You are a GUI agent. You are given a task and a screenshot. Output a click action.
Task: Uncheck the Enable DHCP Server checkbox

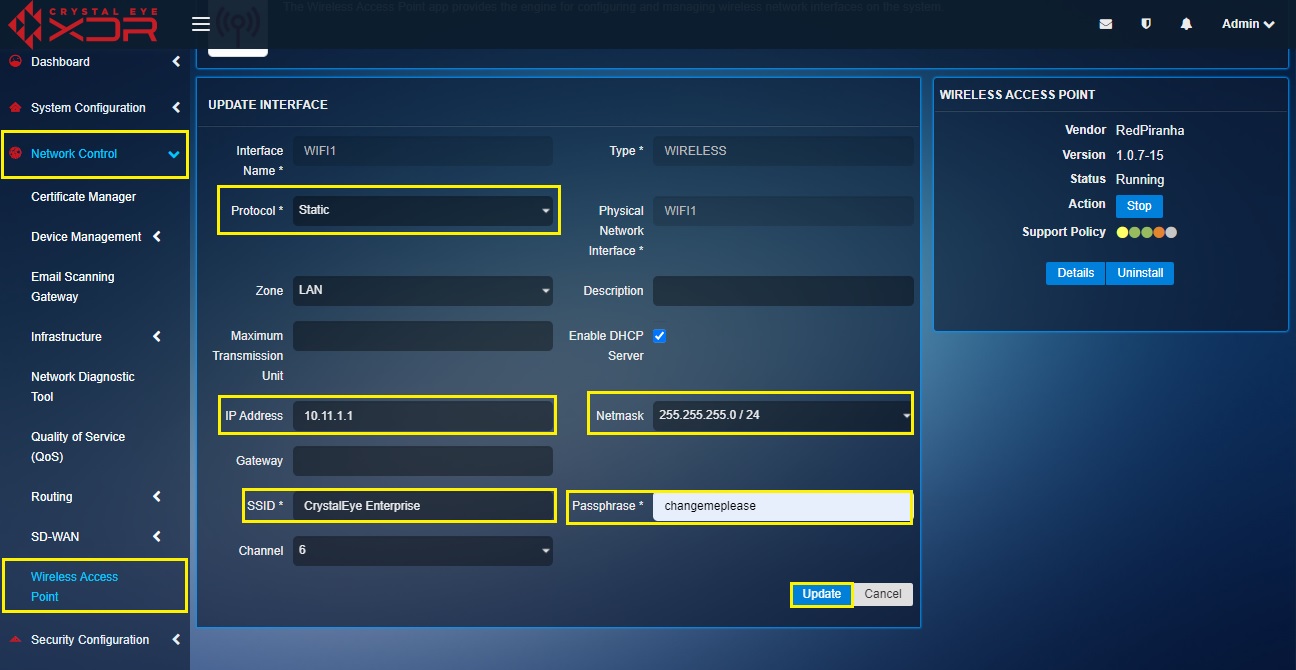[x=659, y=336]
